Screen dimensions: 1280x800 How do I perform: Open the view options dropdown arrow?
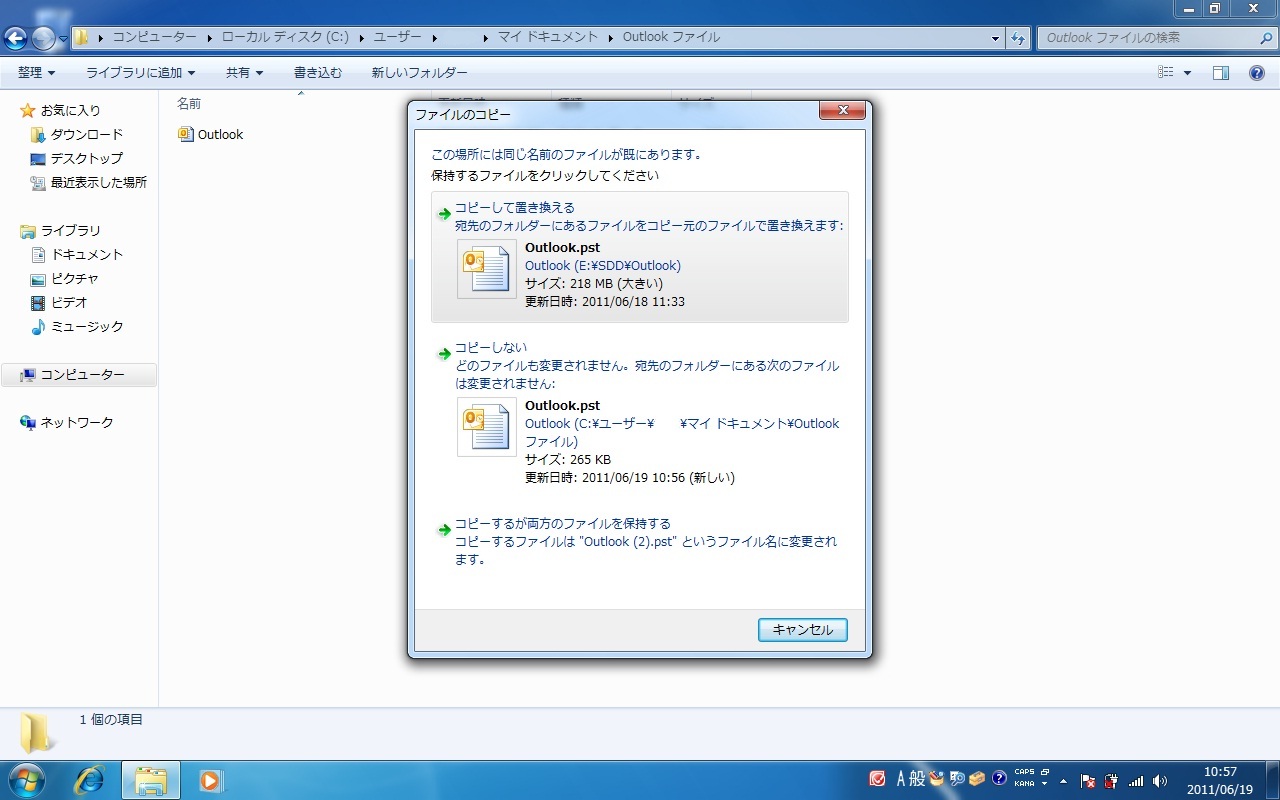coord(1187,73)
